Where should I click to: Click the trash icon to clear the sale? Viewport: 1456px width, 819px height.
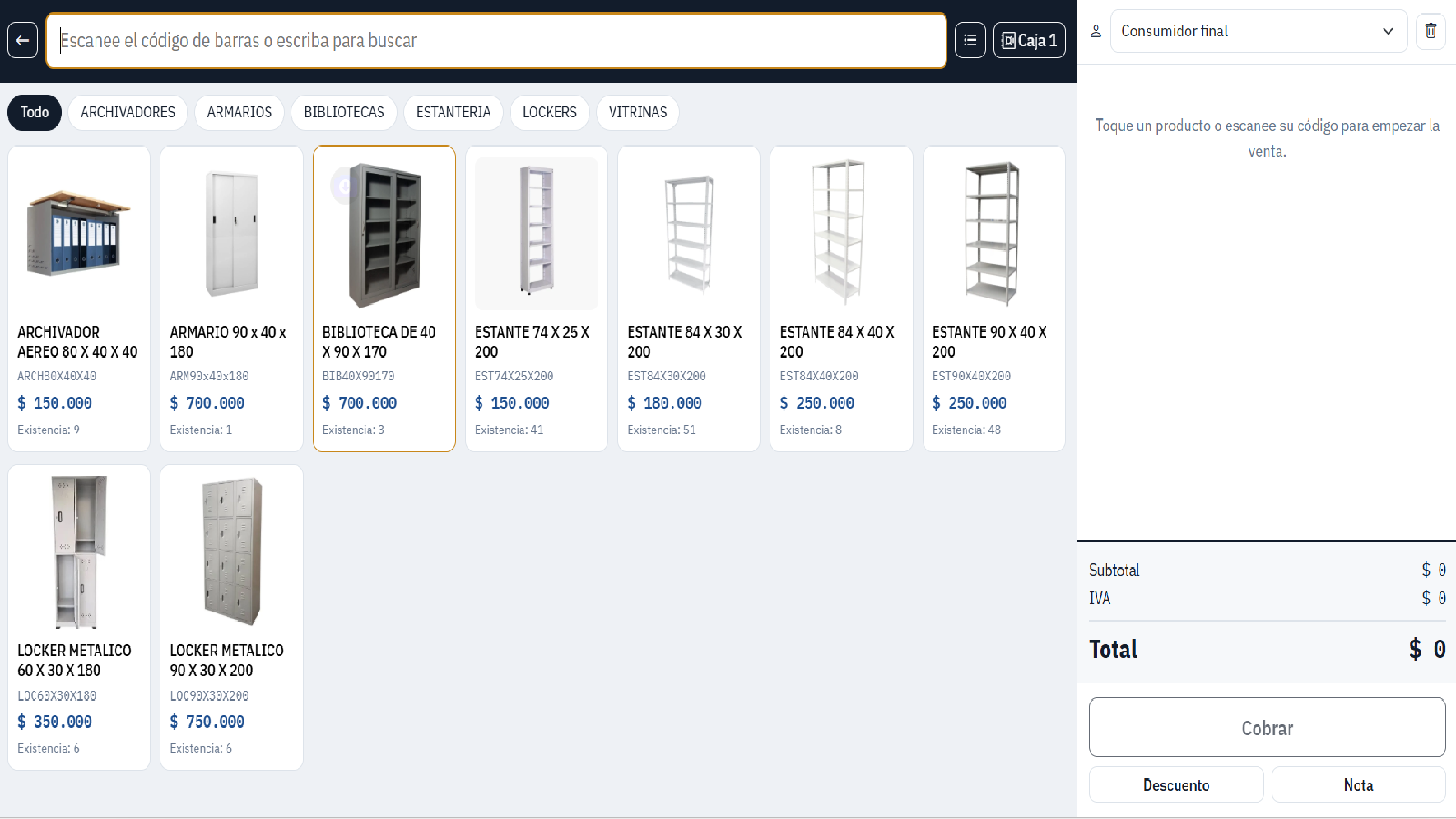(x=1431, y=31)
